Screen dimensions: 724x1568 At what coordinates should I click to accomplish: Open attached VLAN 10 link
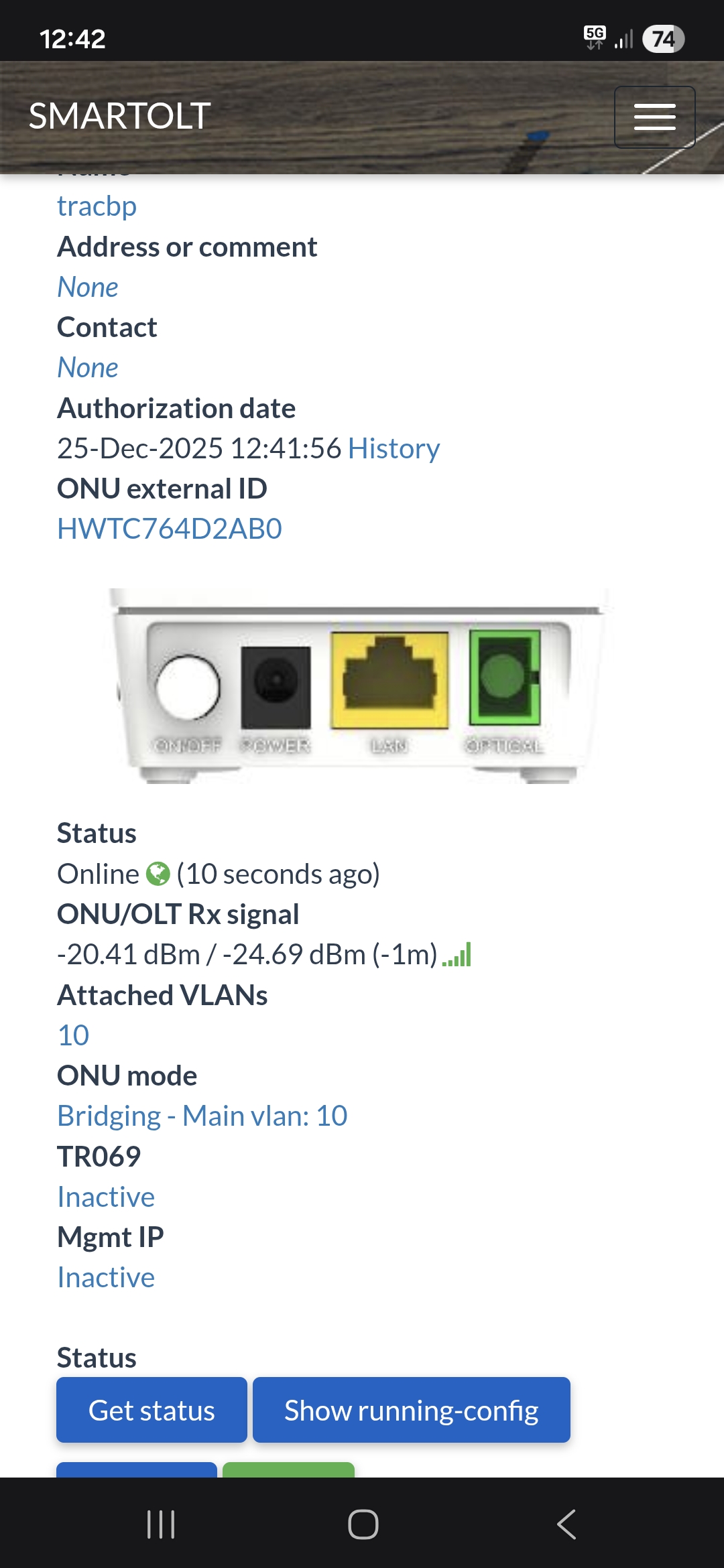73,1035
